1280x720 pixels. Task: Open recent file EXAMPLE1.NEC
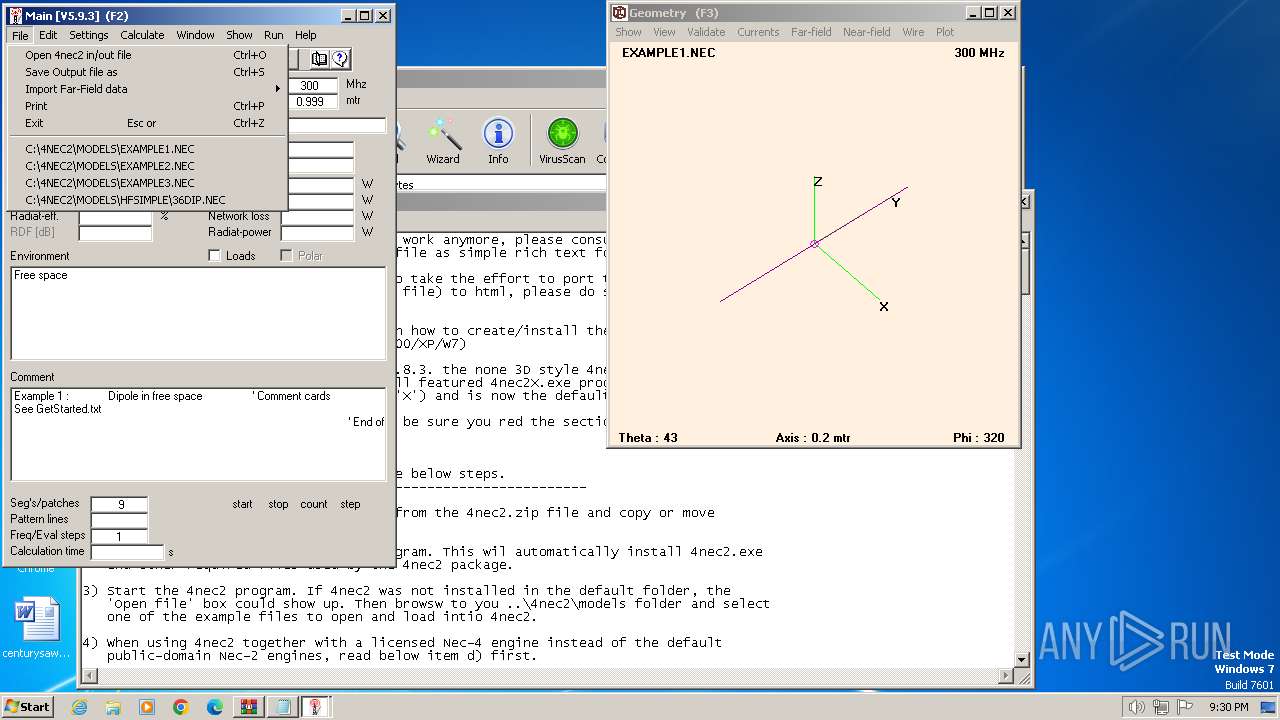148,149
